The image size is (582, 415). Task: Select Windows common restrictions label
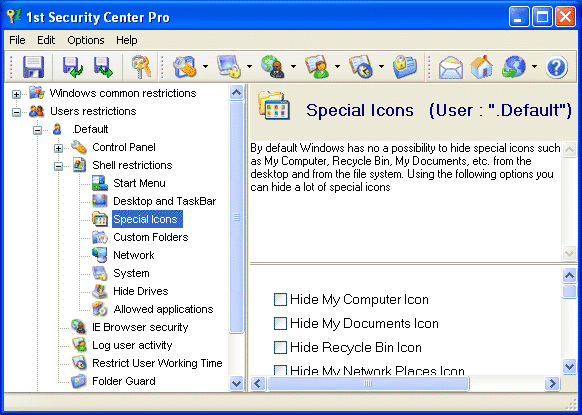[x=123, y=93]
